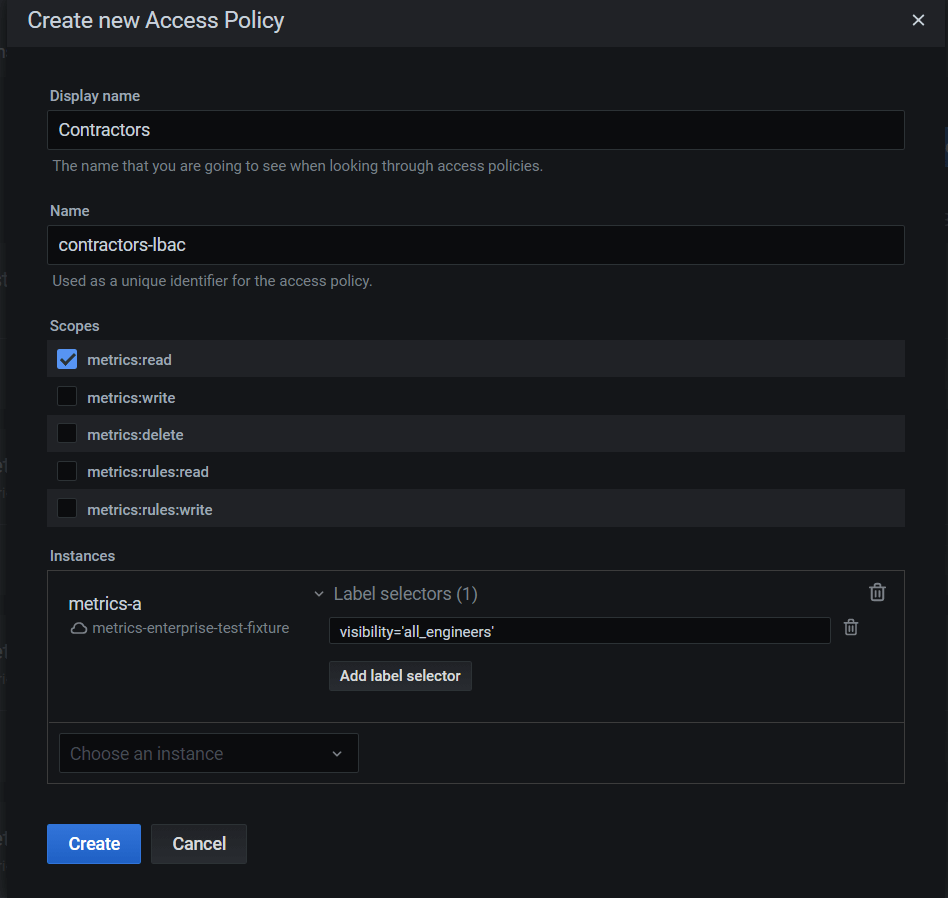Click the metrics-enterprise-test-fixture cluster text
This screenshot has width=948, height=898.
click(x=190, y=628)
